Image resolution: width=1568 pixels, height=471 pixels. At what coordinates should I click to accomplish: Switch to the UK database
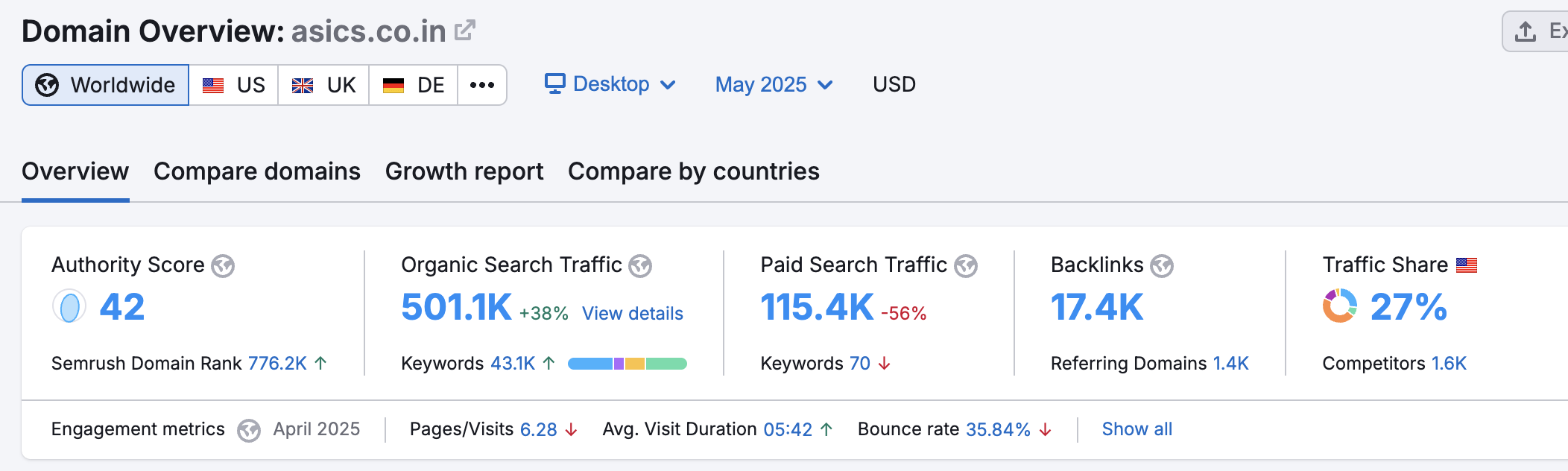(323, 85)
